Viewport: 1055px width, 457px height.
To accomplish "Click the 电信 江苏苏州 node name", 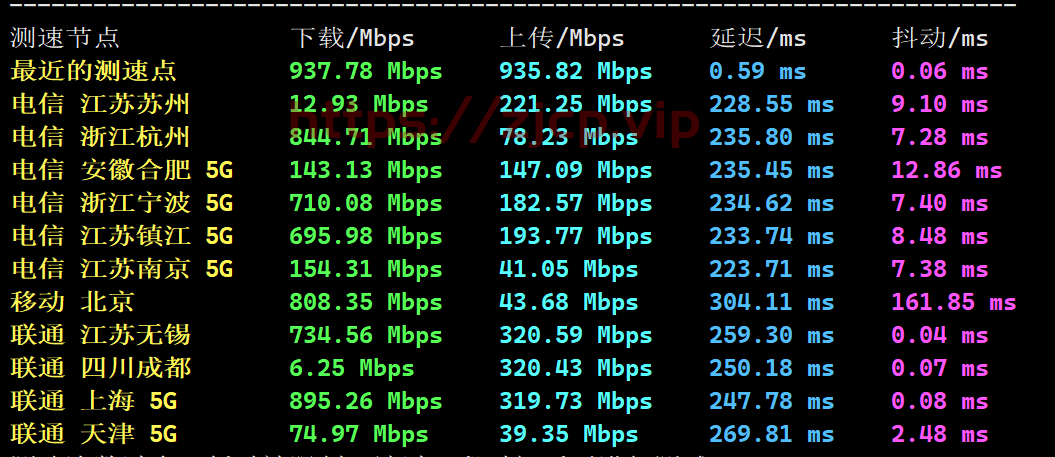I will tap(100, 104).
